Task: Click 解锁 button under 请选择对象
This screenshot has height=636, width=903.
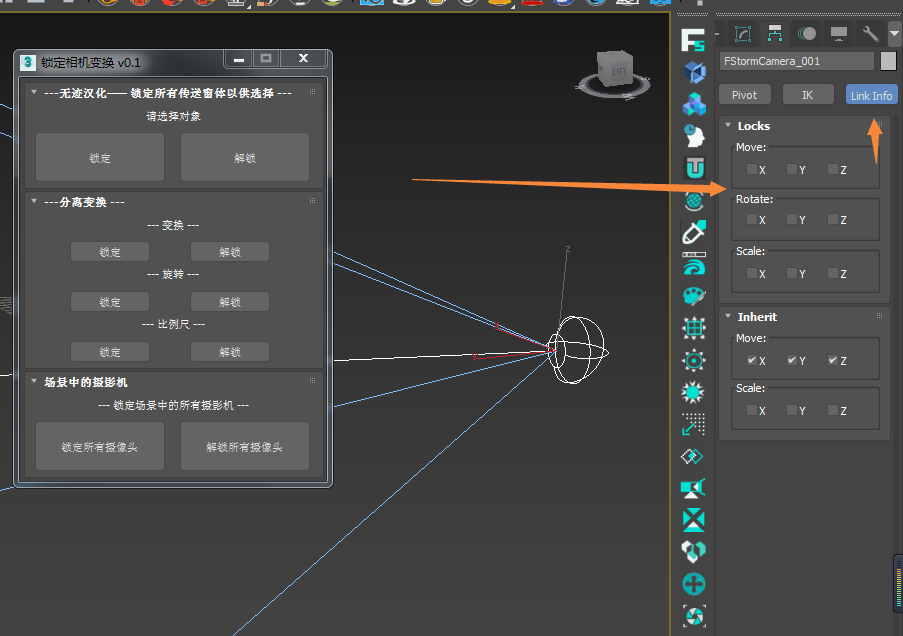Action: pyautogui.click(x=244, y=158)
